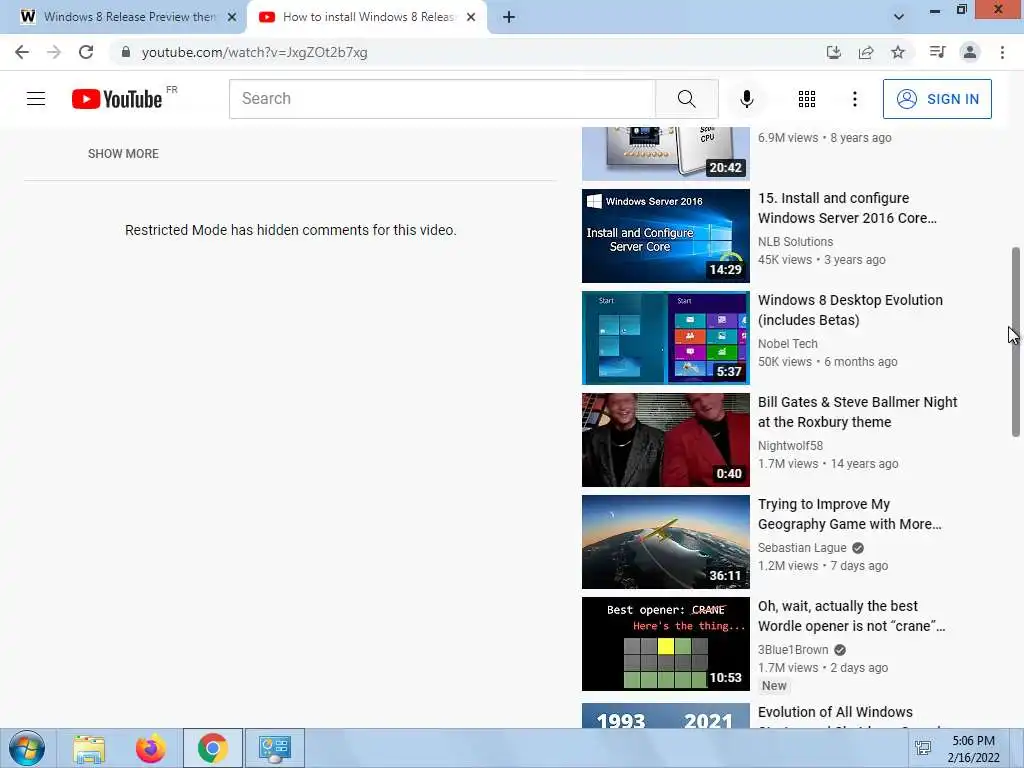The image size is (1024, 768).
Task: Click the browser forward arrow
Action: pyautogui.click(x=54, y=52)
